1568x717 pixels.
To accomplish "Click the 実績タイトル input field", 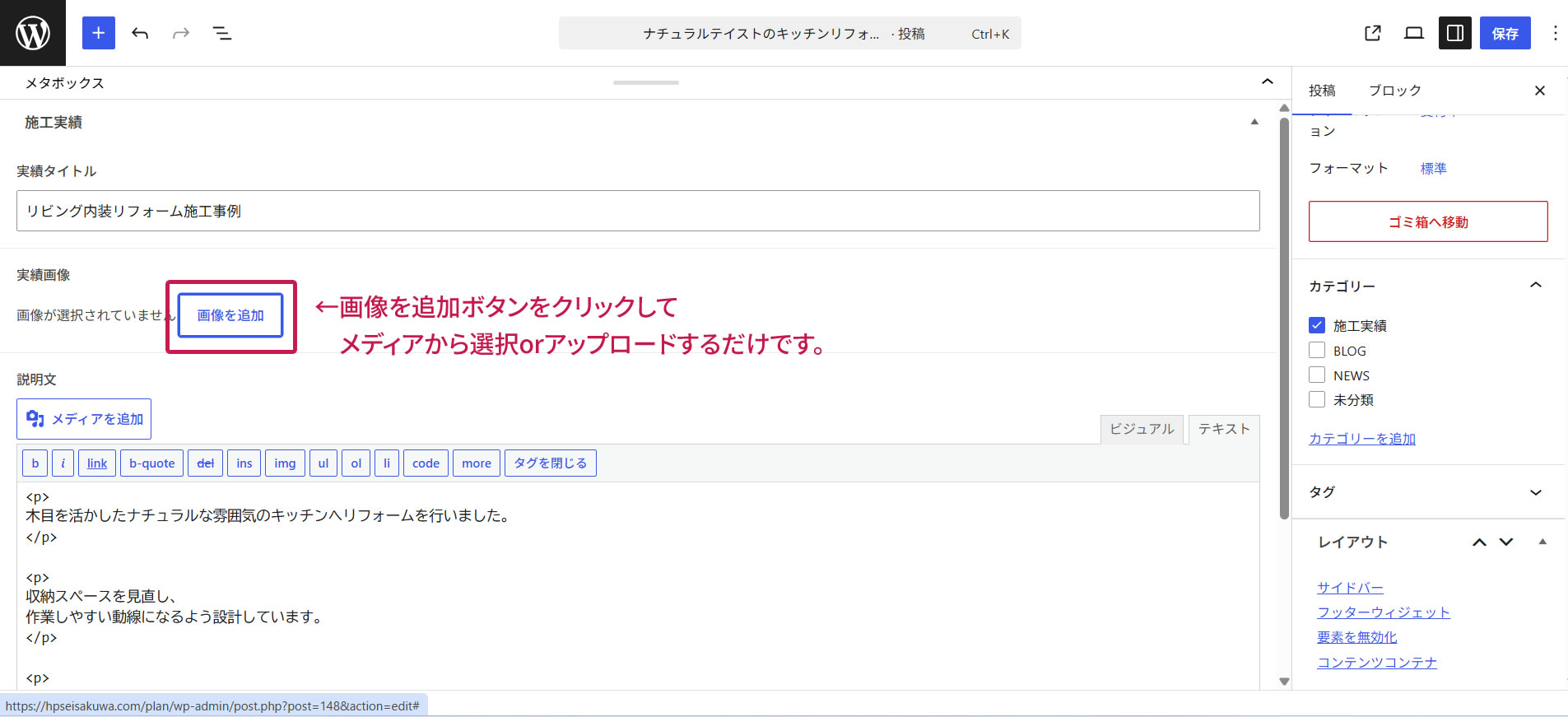I will coord(638,211).
